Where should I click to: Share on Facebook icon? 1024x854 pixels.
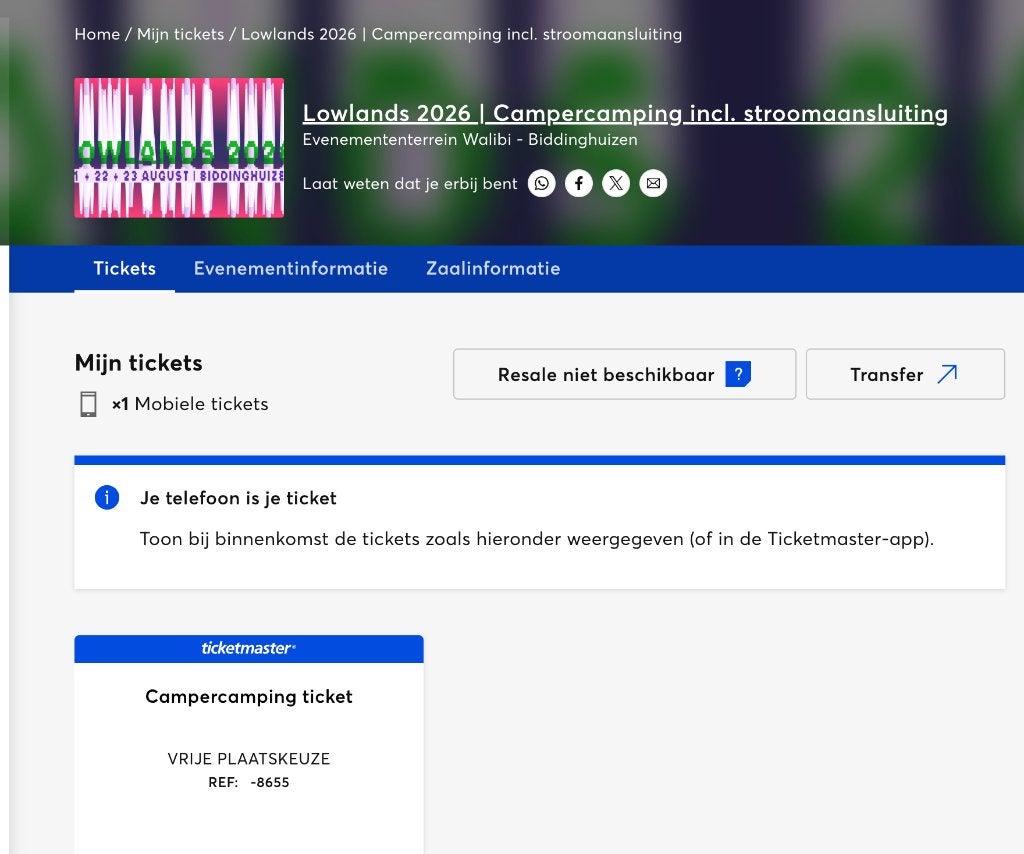(579, 183)
